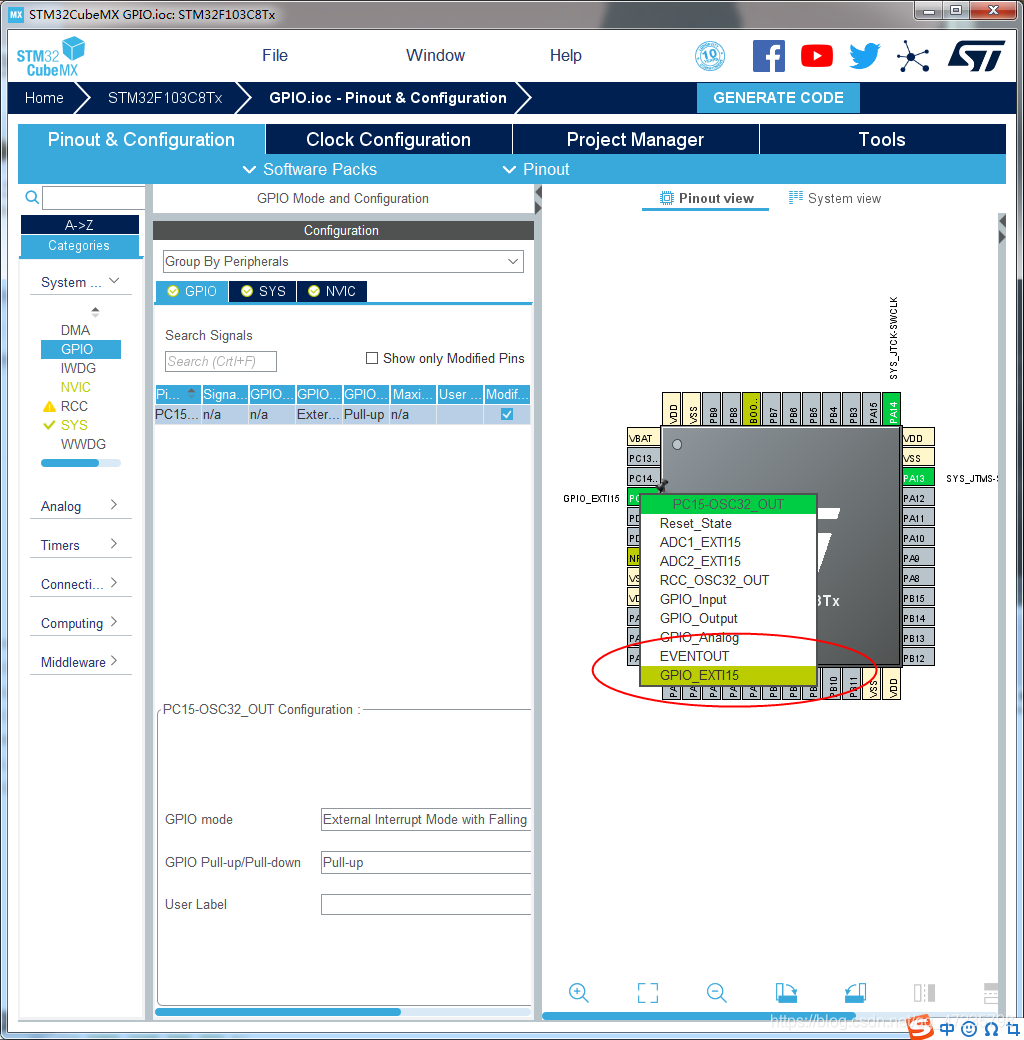Expand the Software Packs dropdown
1024x1040 pixels.
click(310, 169)
